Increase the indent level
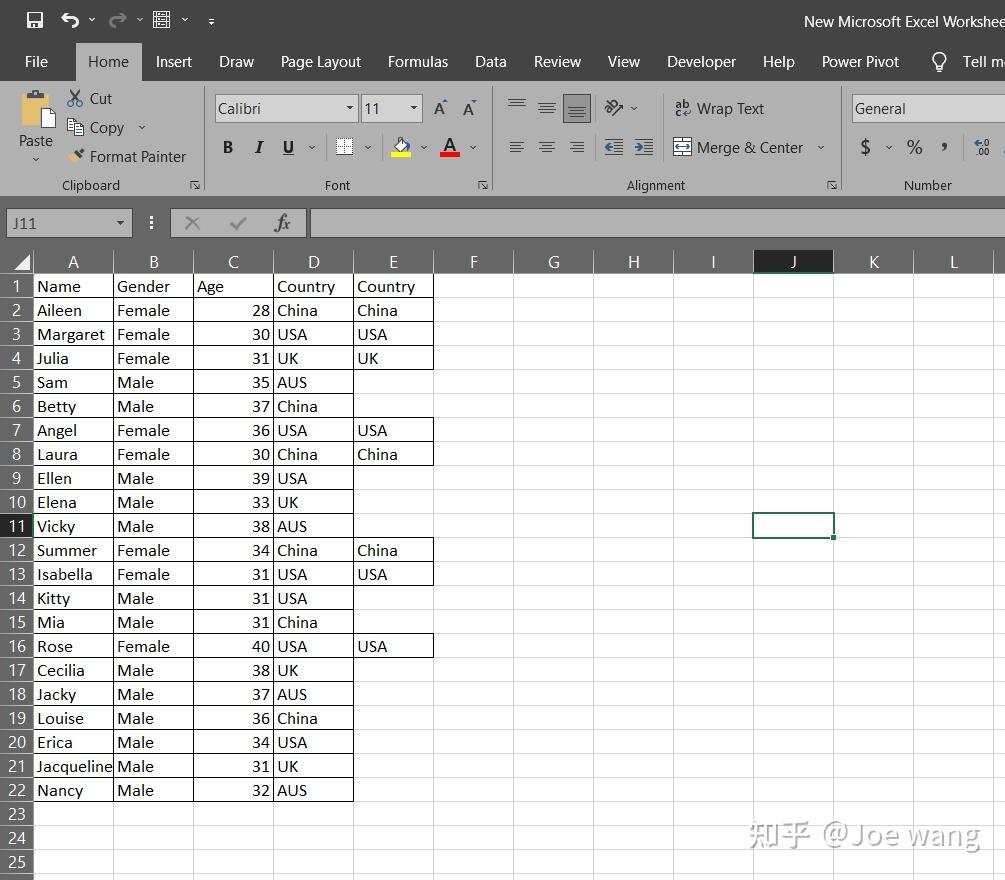This screenshot has height=880, width=1005. (643, 147)
